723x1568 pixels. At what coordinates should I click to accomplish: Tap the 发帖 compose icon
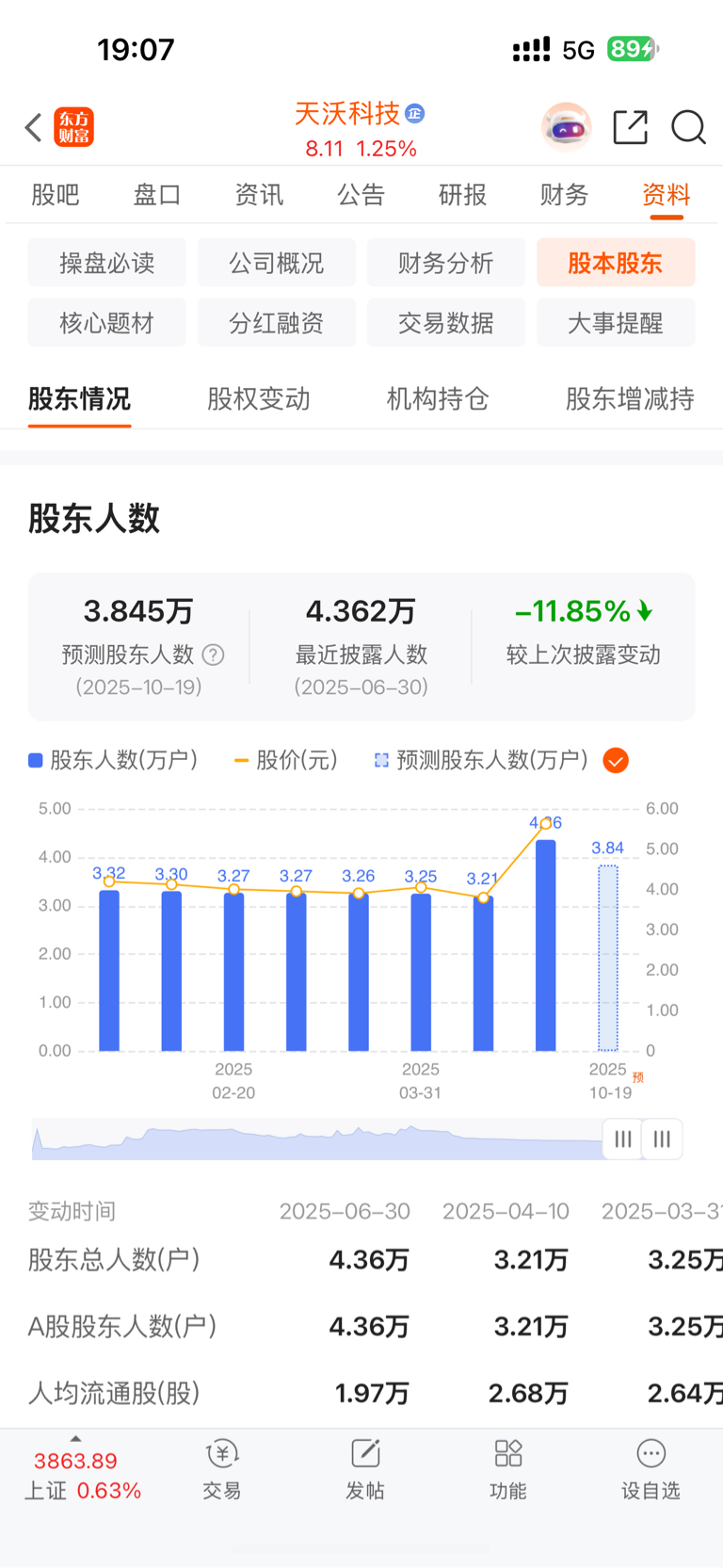tap(365, 1454)
